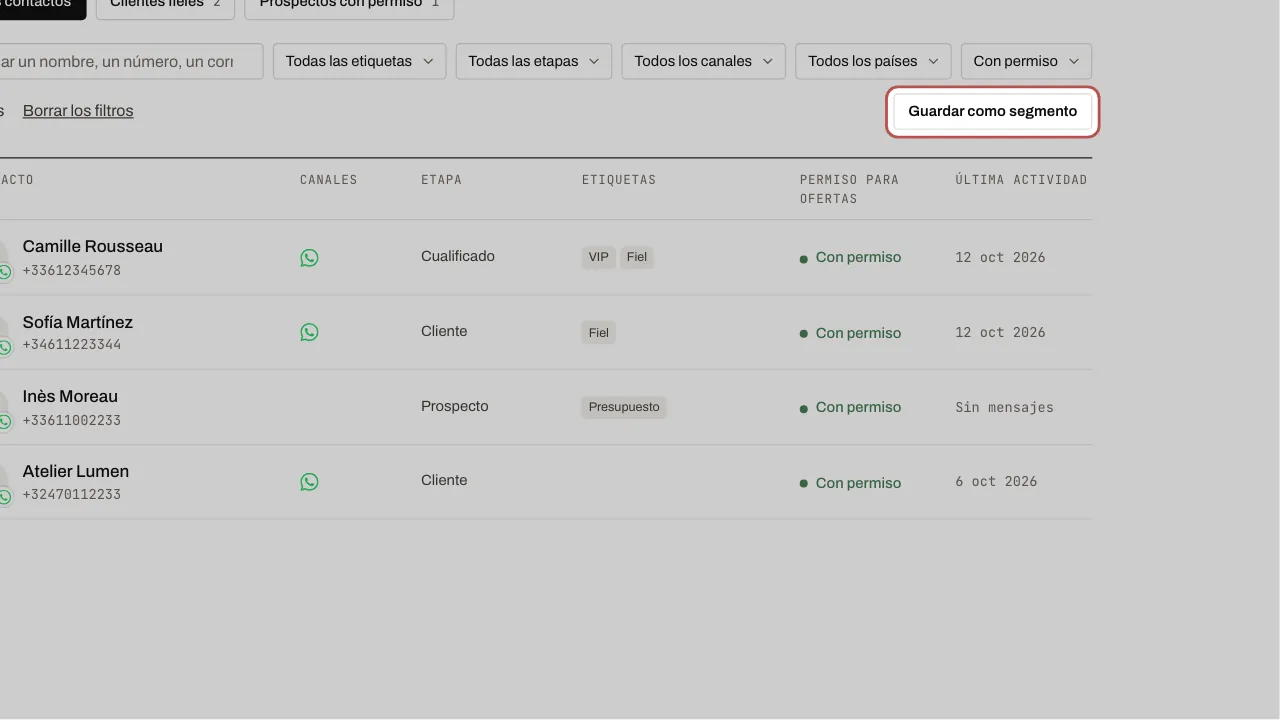1280x720 pixels.
Task: Click the '6 oct 2026' activity date
Action: pyautogui.click(x=996, y=481)
